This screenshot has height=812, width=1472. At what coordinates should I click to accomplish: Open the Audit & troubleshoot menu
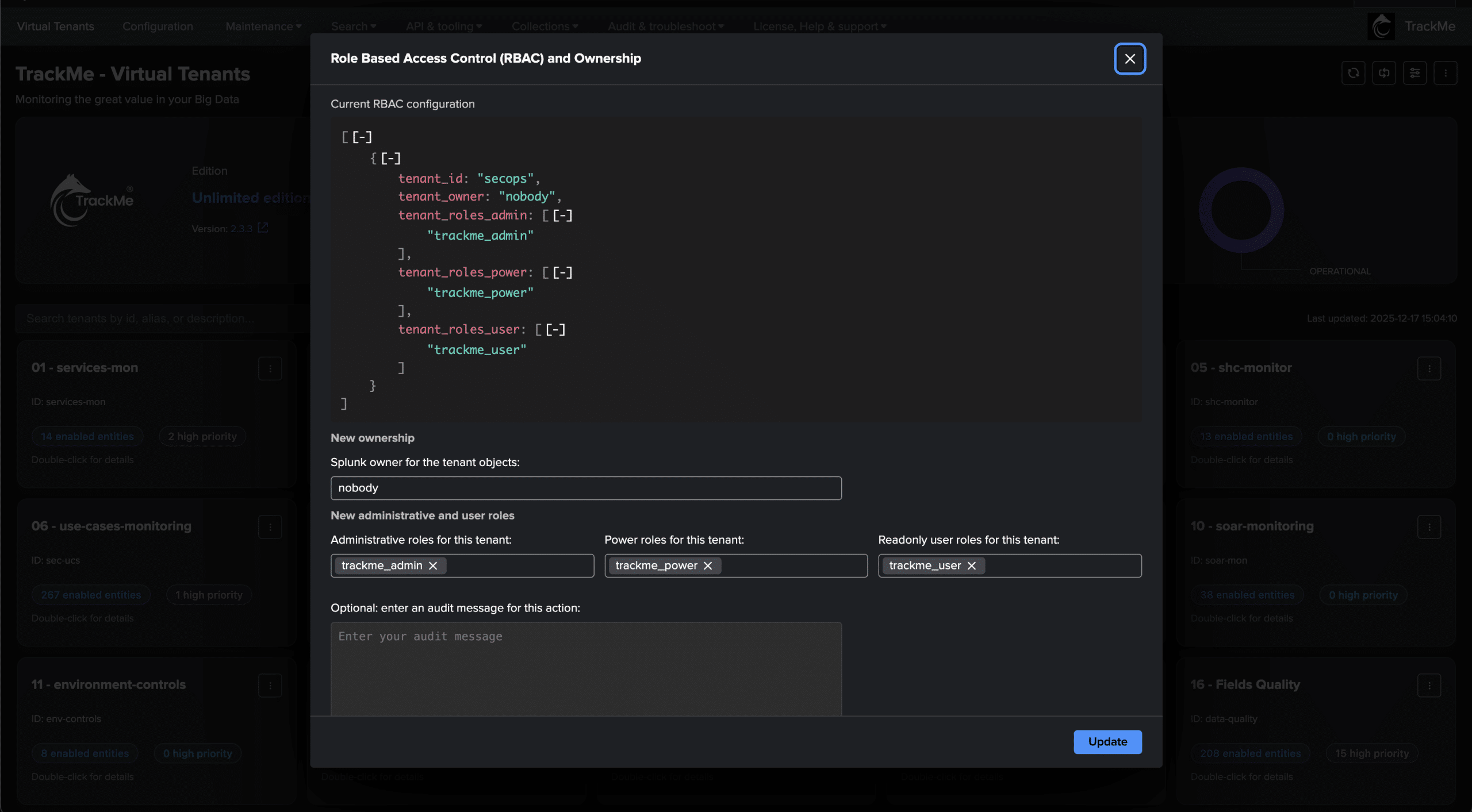(x=665, y=26)
